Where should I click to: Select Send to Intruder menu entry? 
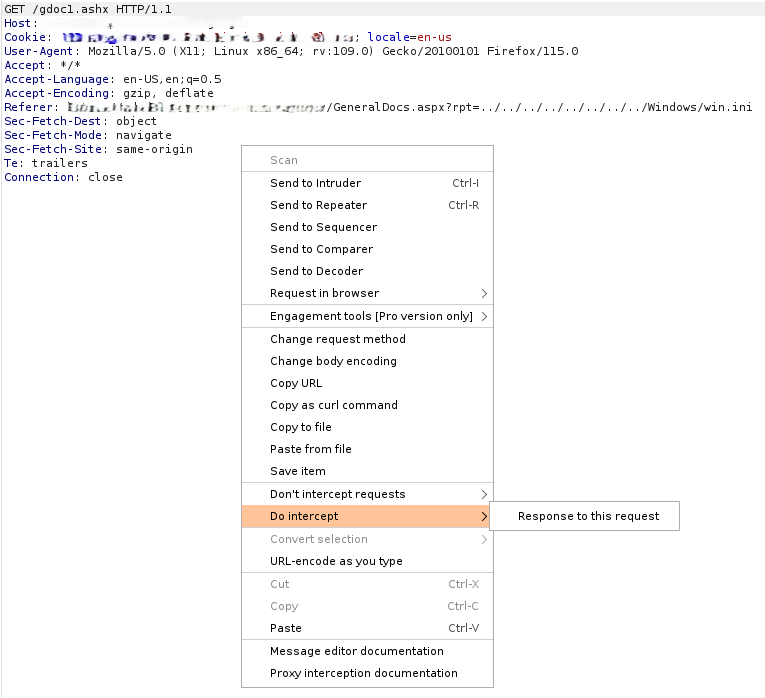[367, 183]
